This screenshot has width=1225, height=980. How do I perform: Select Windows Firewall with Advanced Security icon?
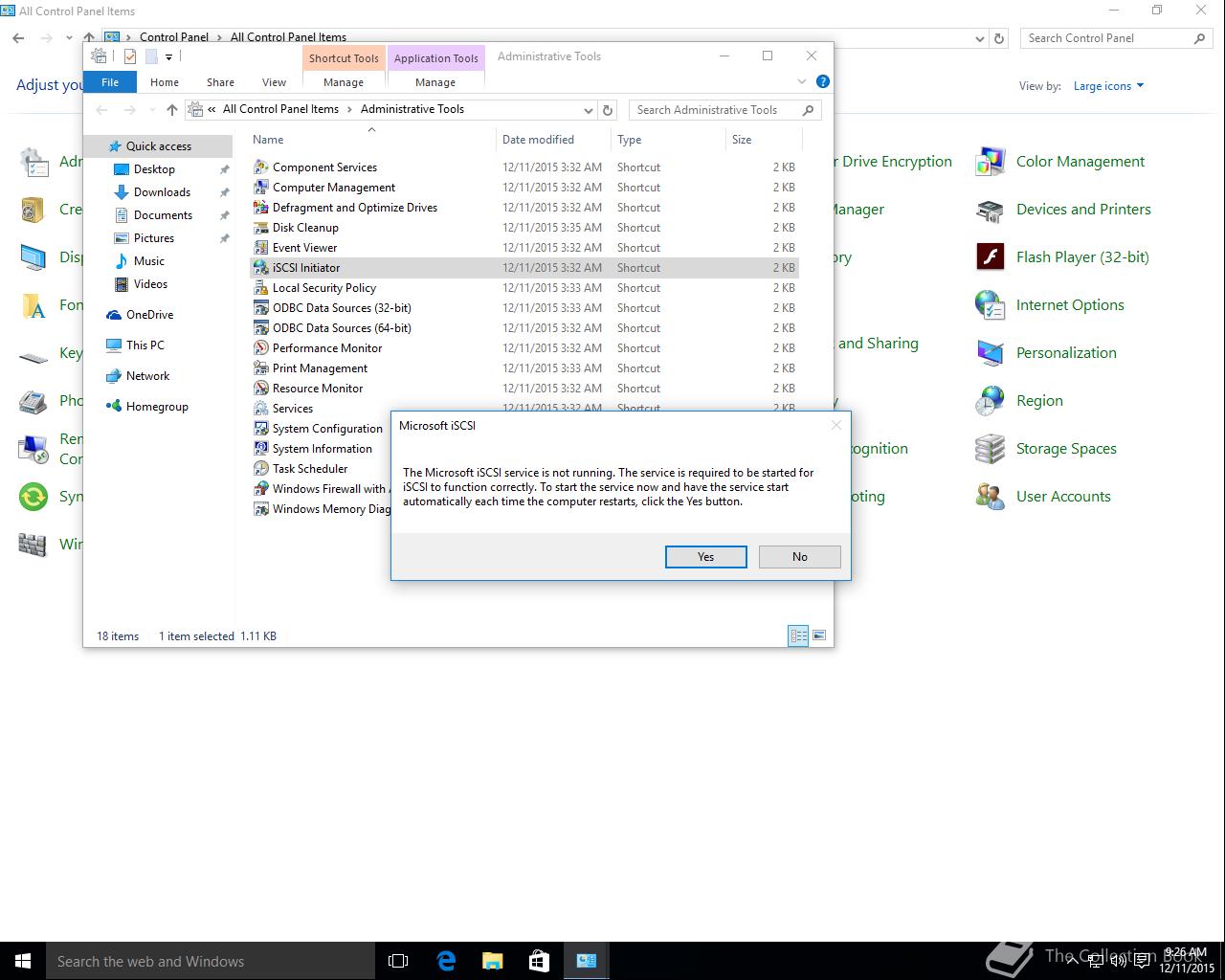coord(261,489)
